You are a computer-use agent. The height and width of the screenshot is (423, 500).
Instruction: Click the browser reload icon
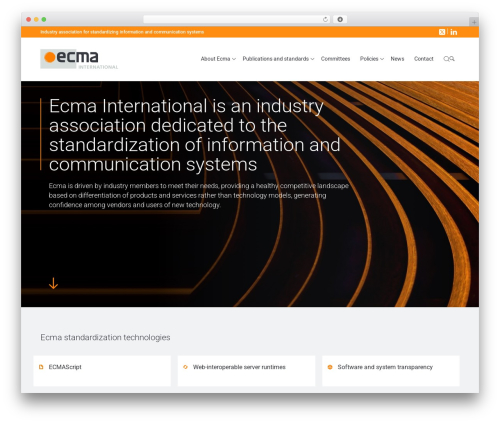pos(325,19)
